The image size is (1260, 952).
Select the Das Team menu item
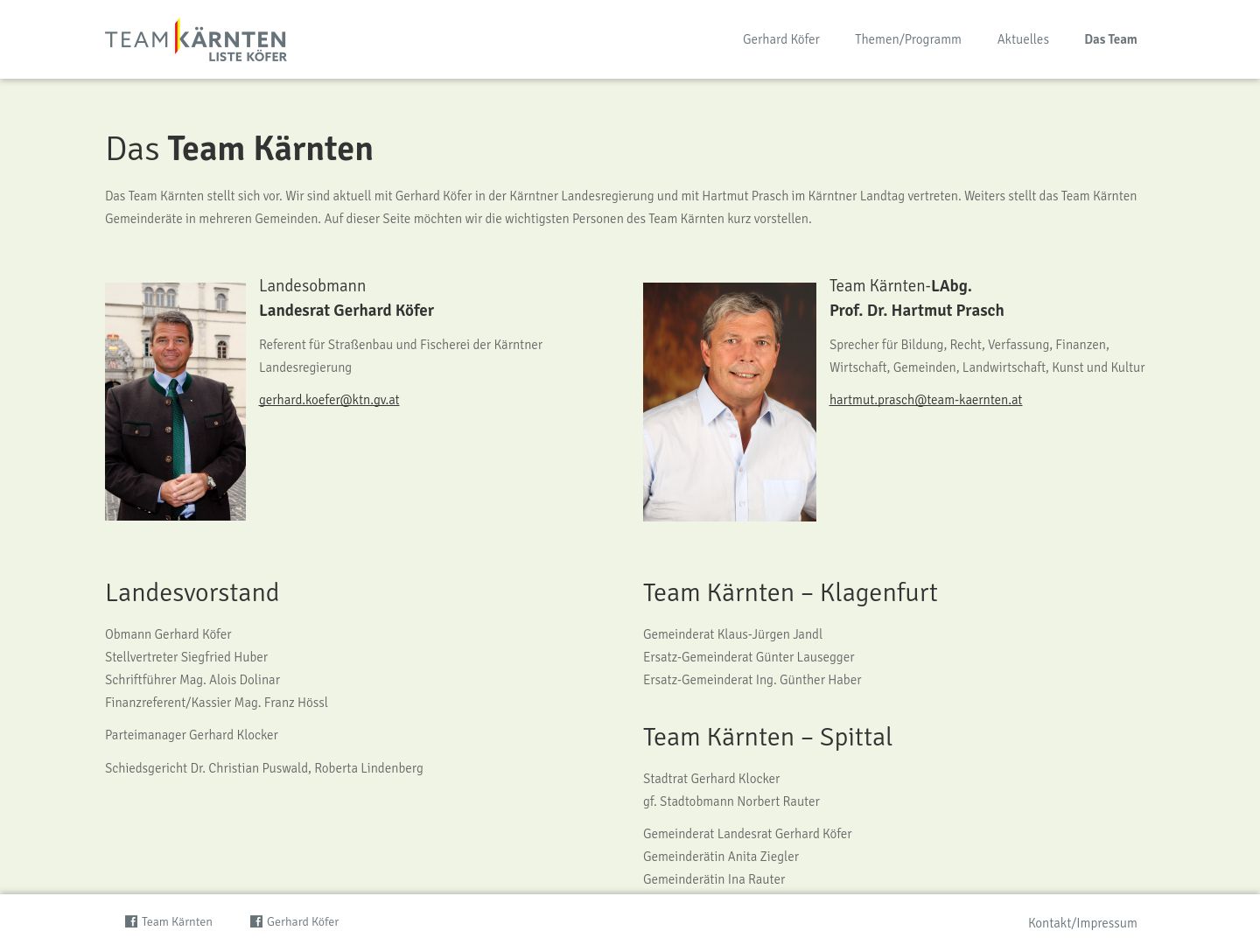point(1110,39)
